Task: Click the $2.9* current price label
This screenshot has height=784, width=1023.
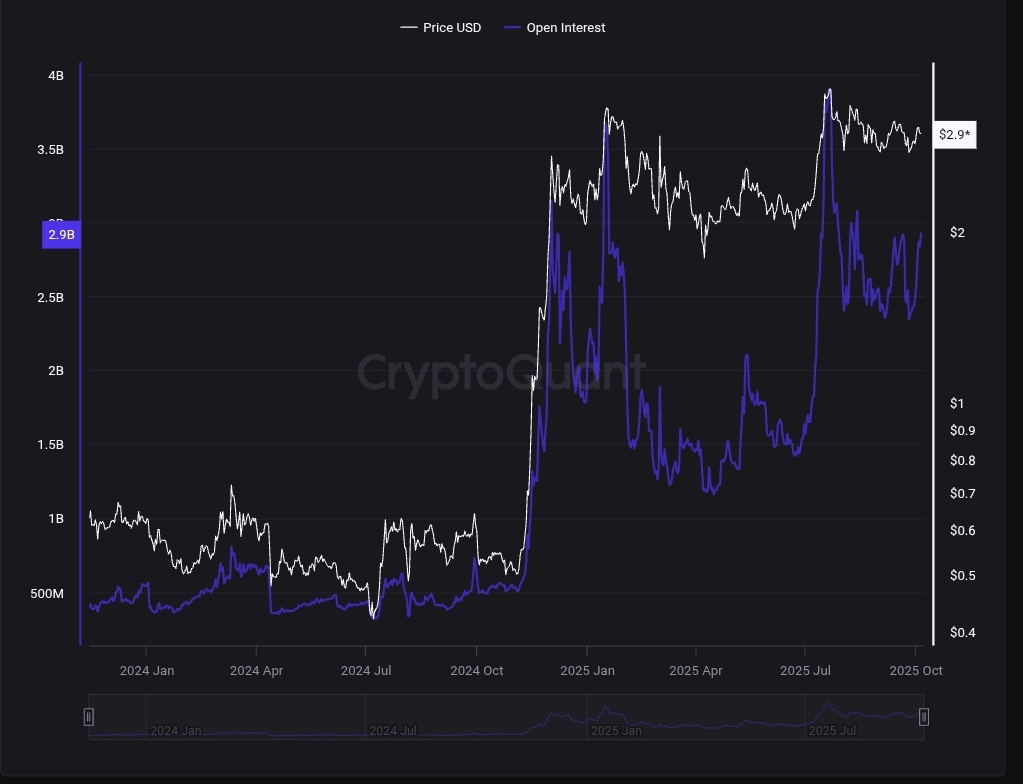Action: [955, 134]
